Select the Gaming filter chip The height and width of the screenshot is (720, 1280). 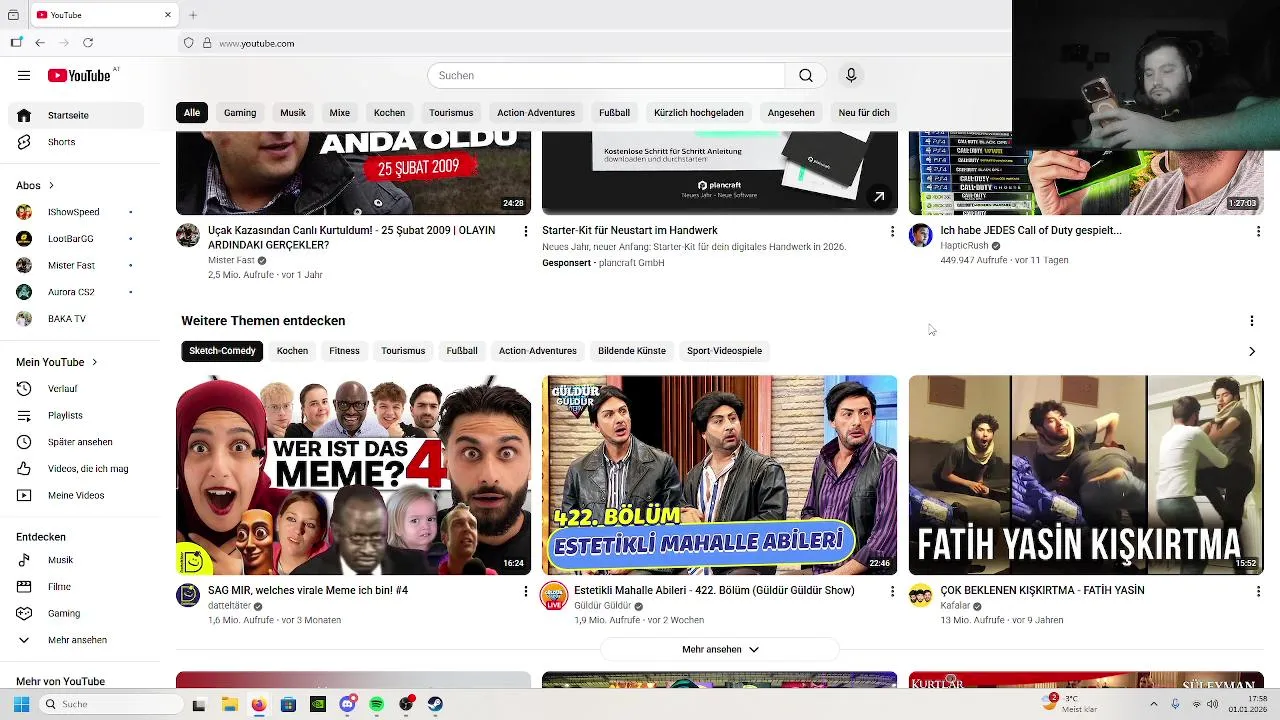click(240, 113)
